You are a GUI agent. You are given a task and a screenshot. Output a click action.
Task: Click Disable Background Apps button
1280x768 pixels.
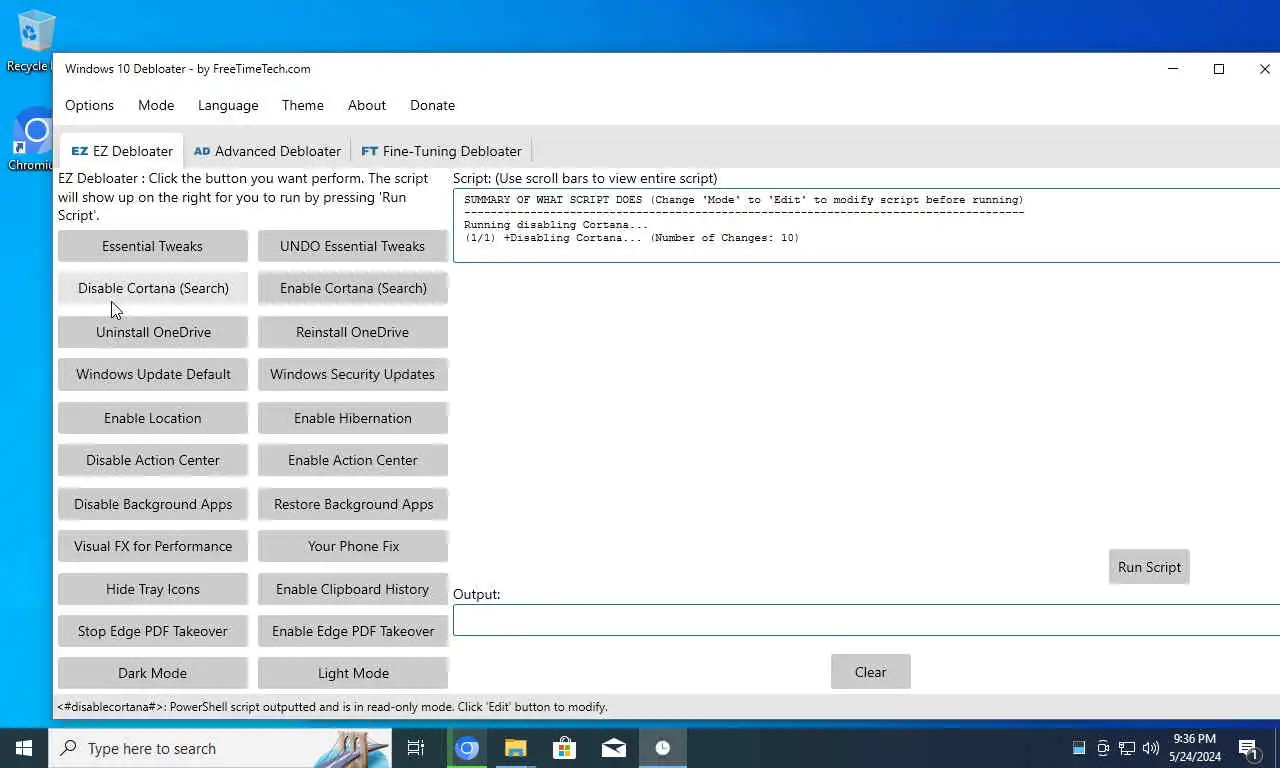click(152, 504)
